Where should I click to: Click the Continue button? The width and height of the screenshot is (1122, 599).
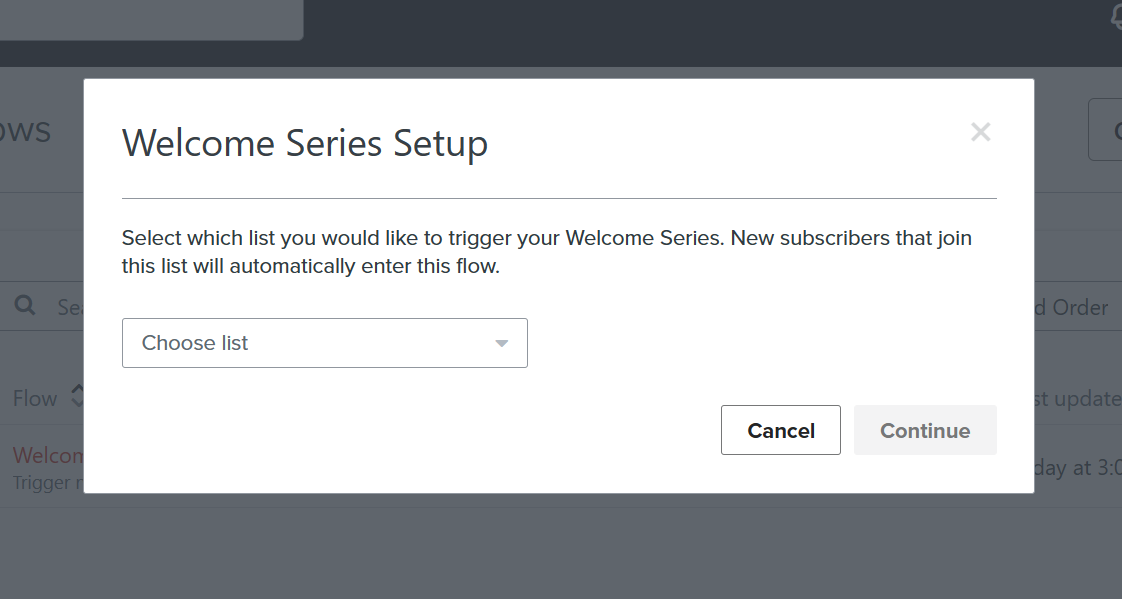click(x=925, y=430)
